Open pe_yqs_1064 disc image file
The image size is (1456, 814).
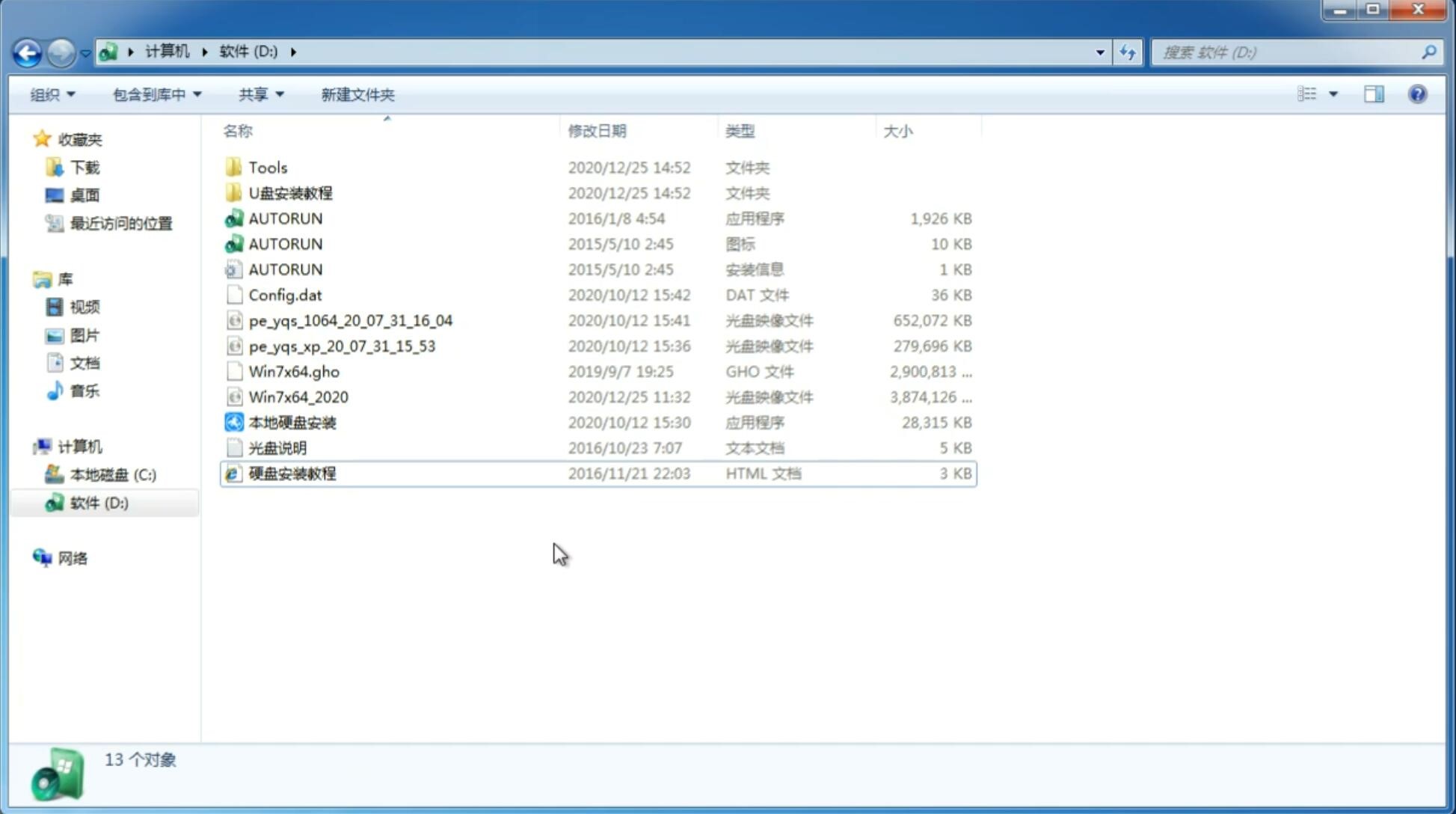351,319
